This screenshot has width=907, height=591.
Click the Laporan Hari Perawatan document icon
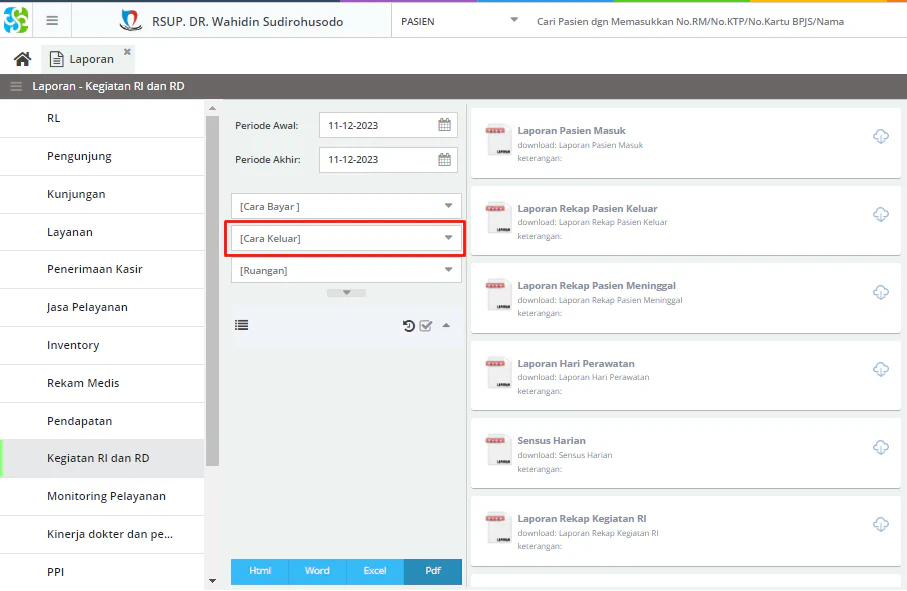pyautogui.click(x=498, y=372)
